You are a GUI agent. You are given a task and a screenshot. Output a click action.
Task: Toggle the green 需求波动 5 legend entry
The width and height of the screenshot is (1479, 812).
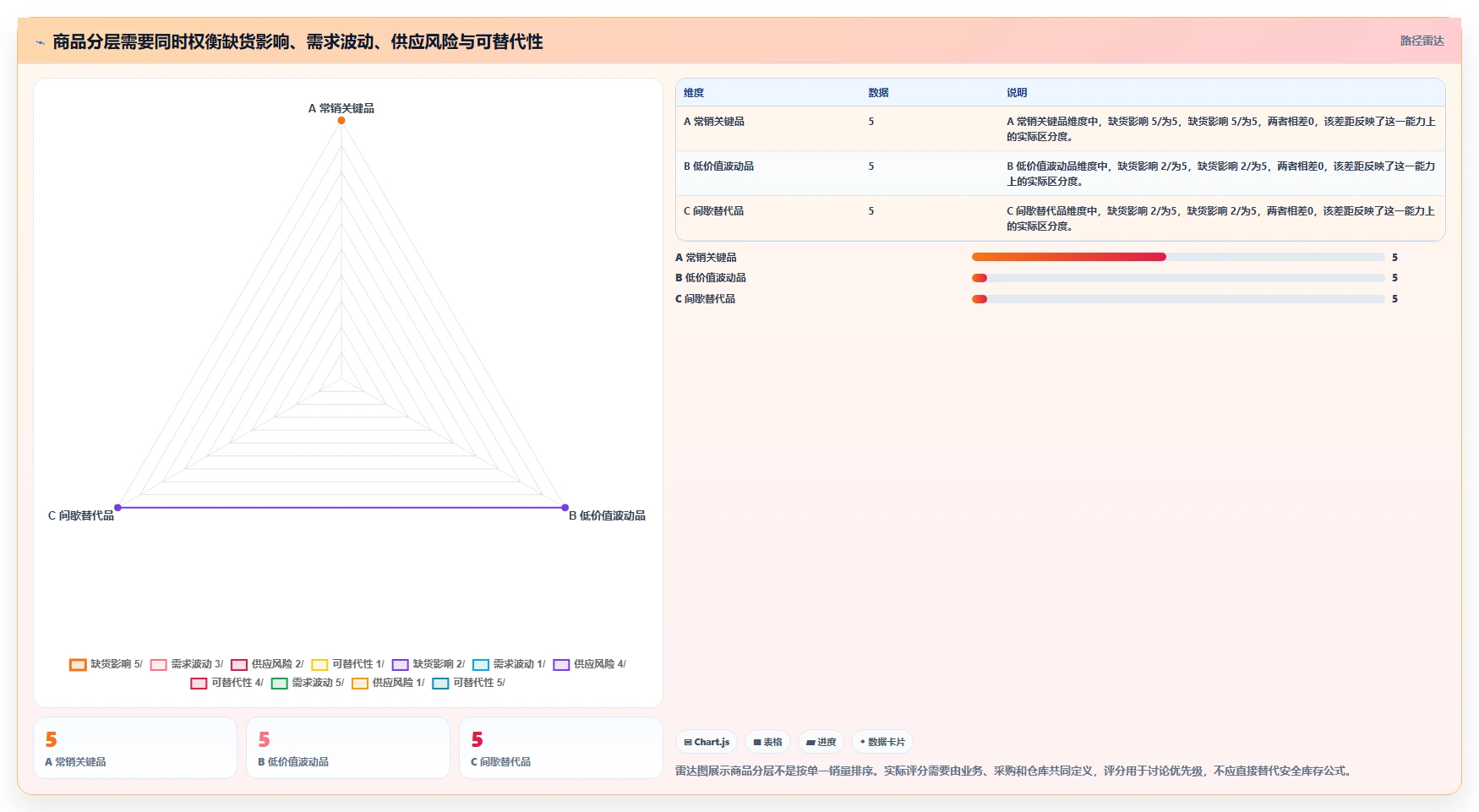click(308, 683)
